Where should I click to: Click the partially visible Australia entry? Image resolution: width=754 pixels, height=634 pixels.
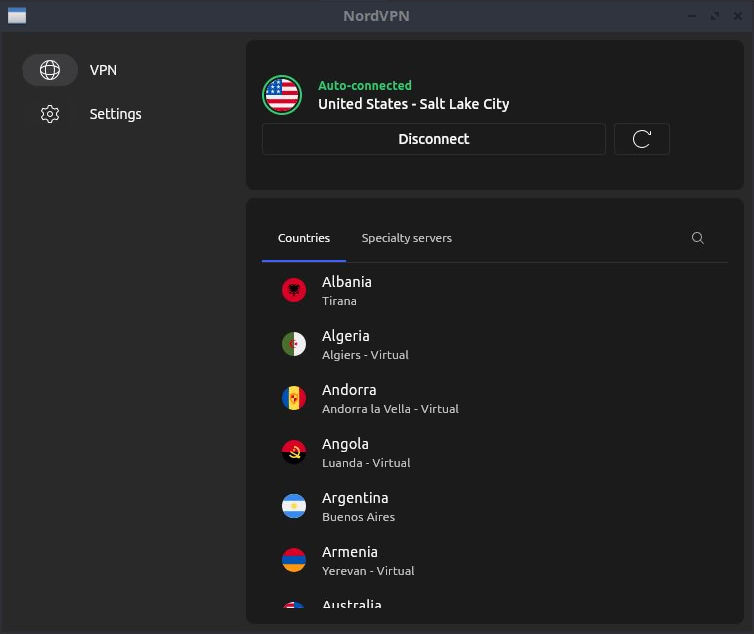tap(351, 605)
